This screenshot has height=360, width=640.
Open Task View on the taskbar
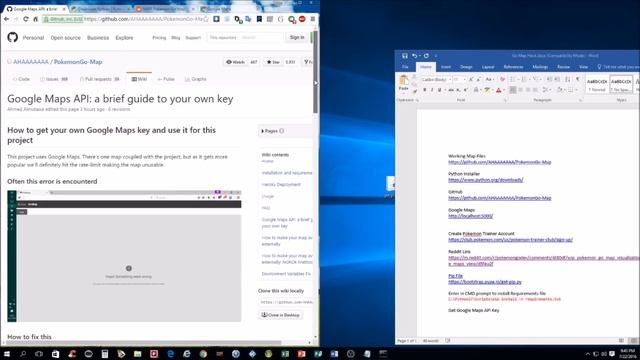tap(39, 354)
